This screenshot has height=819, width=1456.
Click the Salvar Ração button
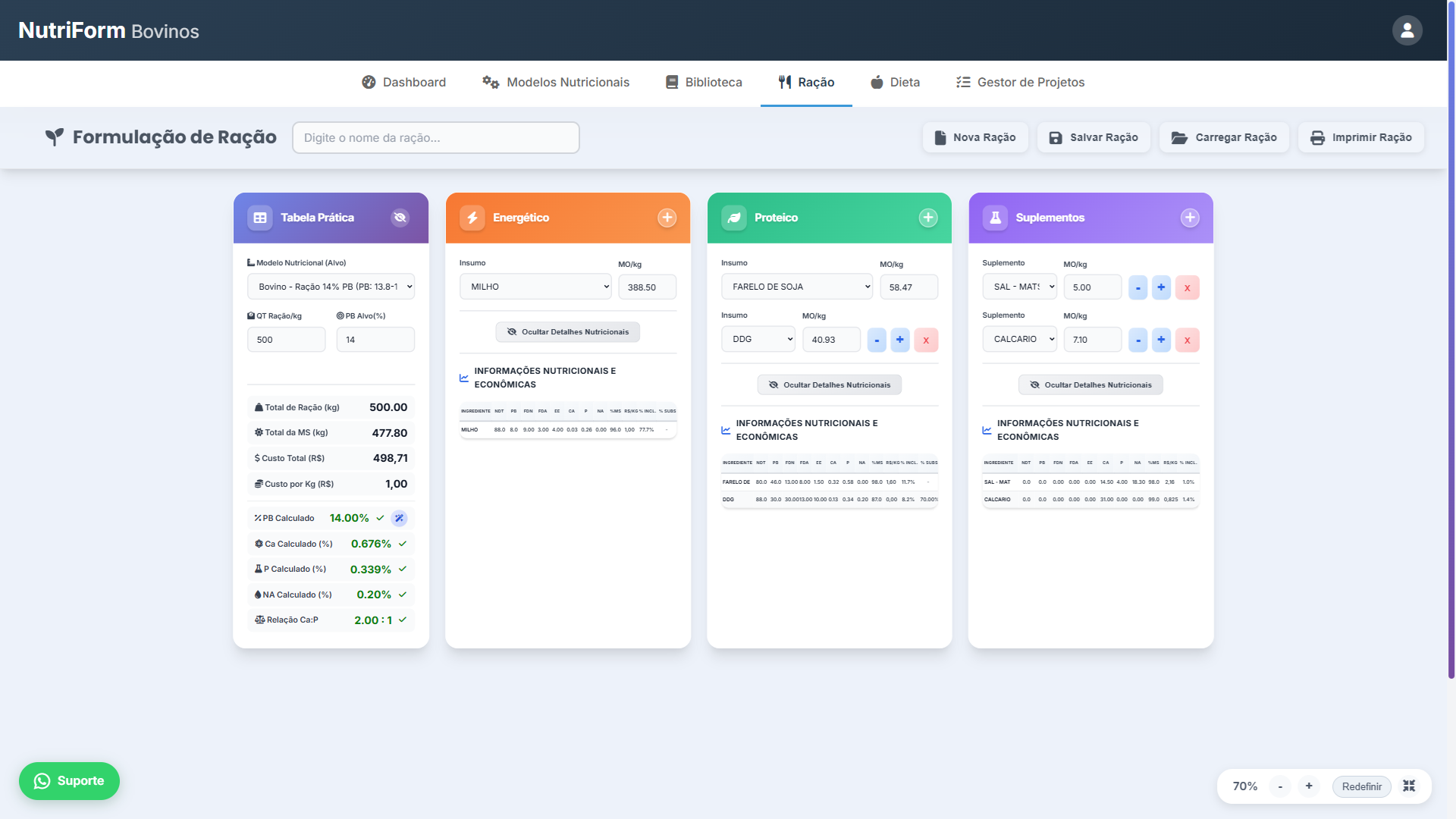1094,137
